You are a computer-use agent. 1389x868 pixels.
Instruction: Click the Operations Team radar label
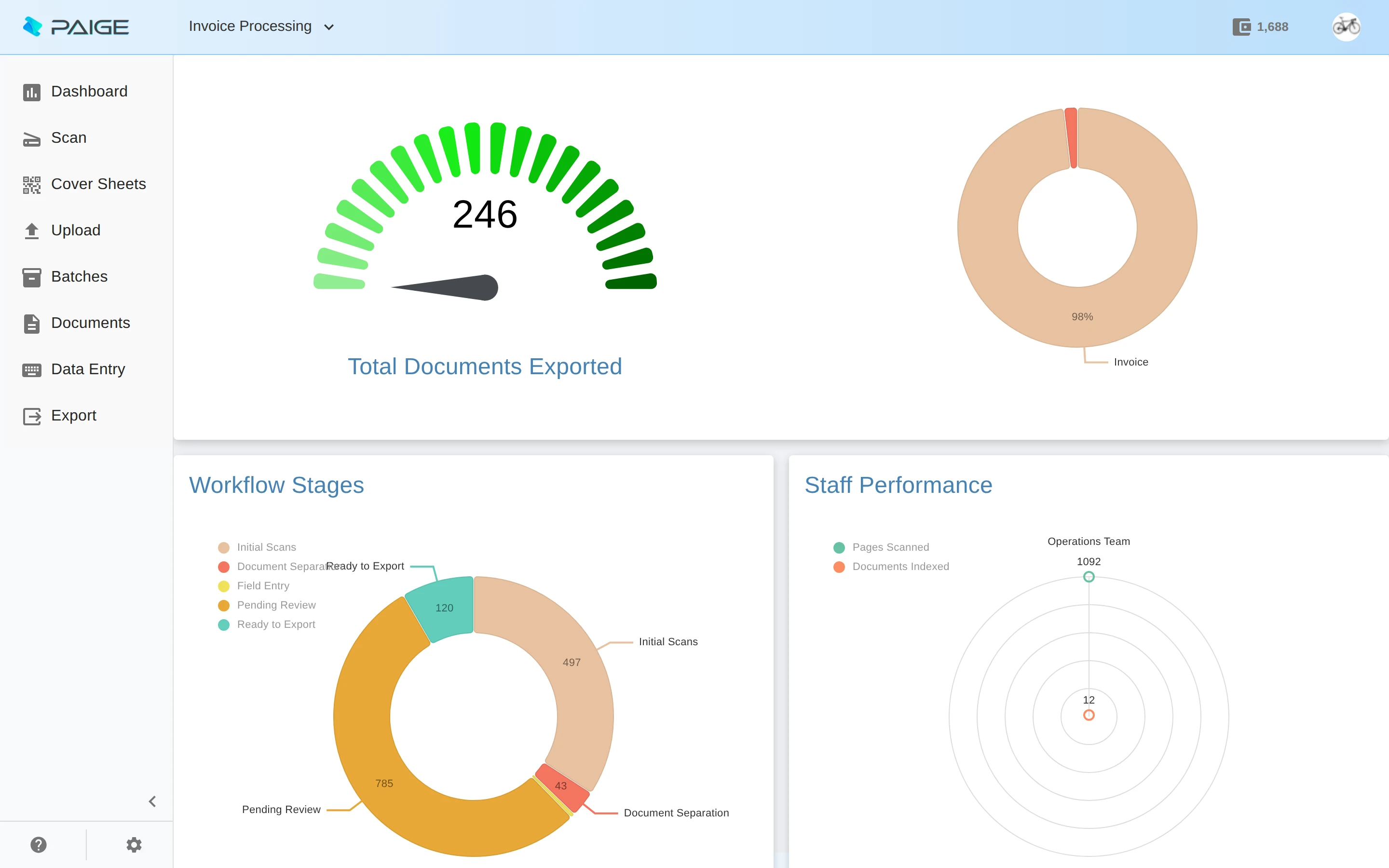(x=1088, y=542)
